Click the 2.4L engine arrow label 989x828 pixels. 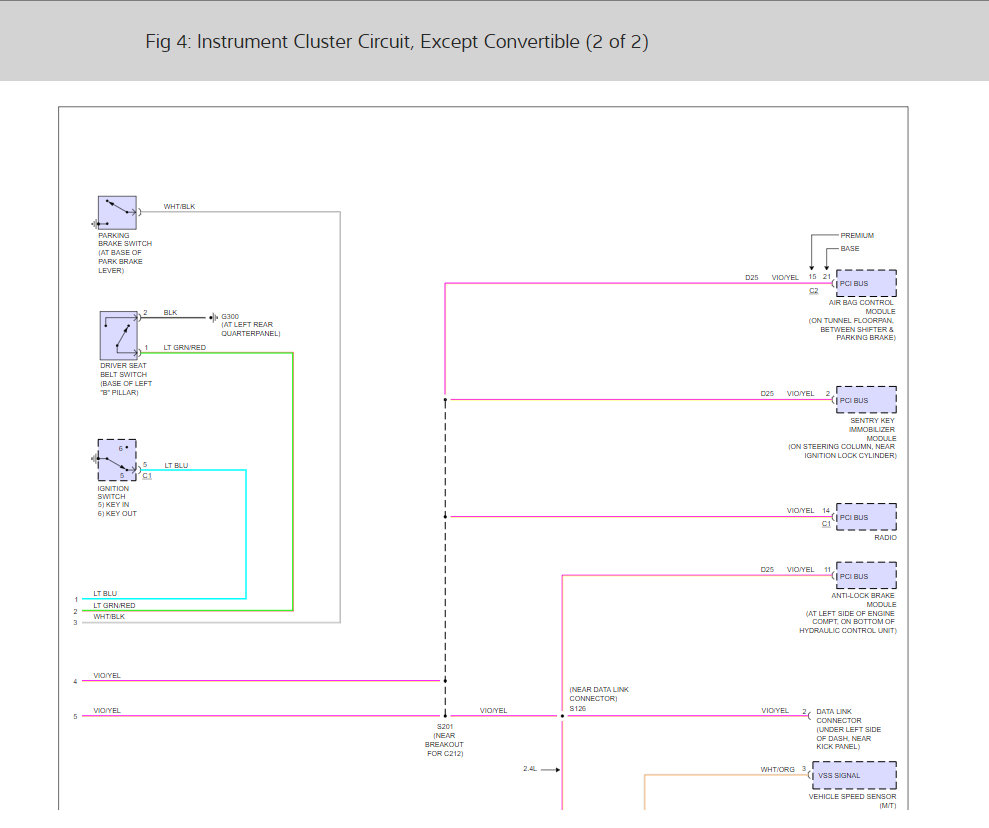pyautogui.click(x=530, y=769)
